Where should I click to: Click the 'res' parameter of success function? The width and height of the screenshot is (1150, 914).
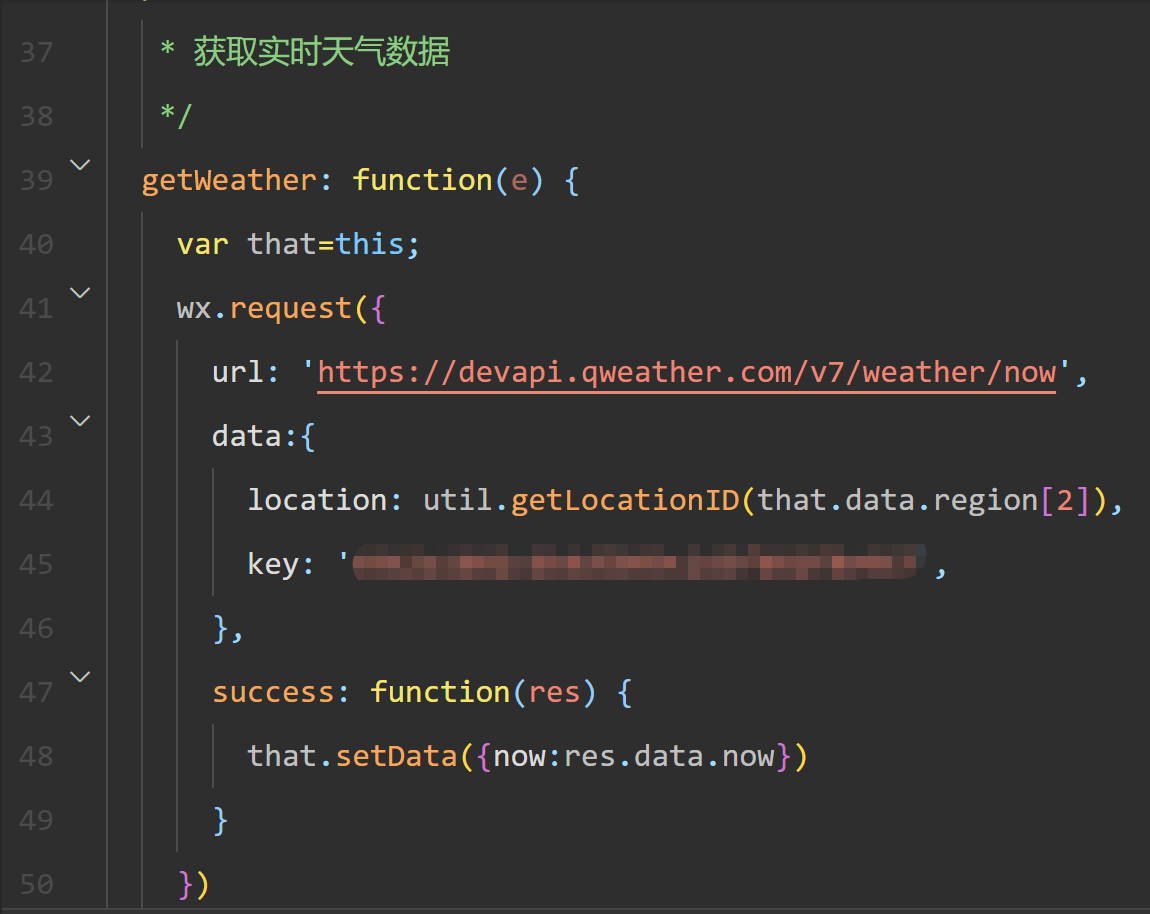(554, 693)
